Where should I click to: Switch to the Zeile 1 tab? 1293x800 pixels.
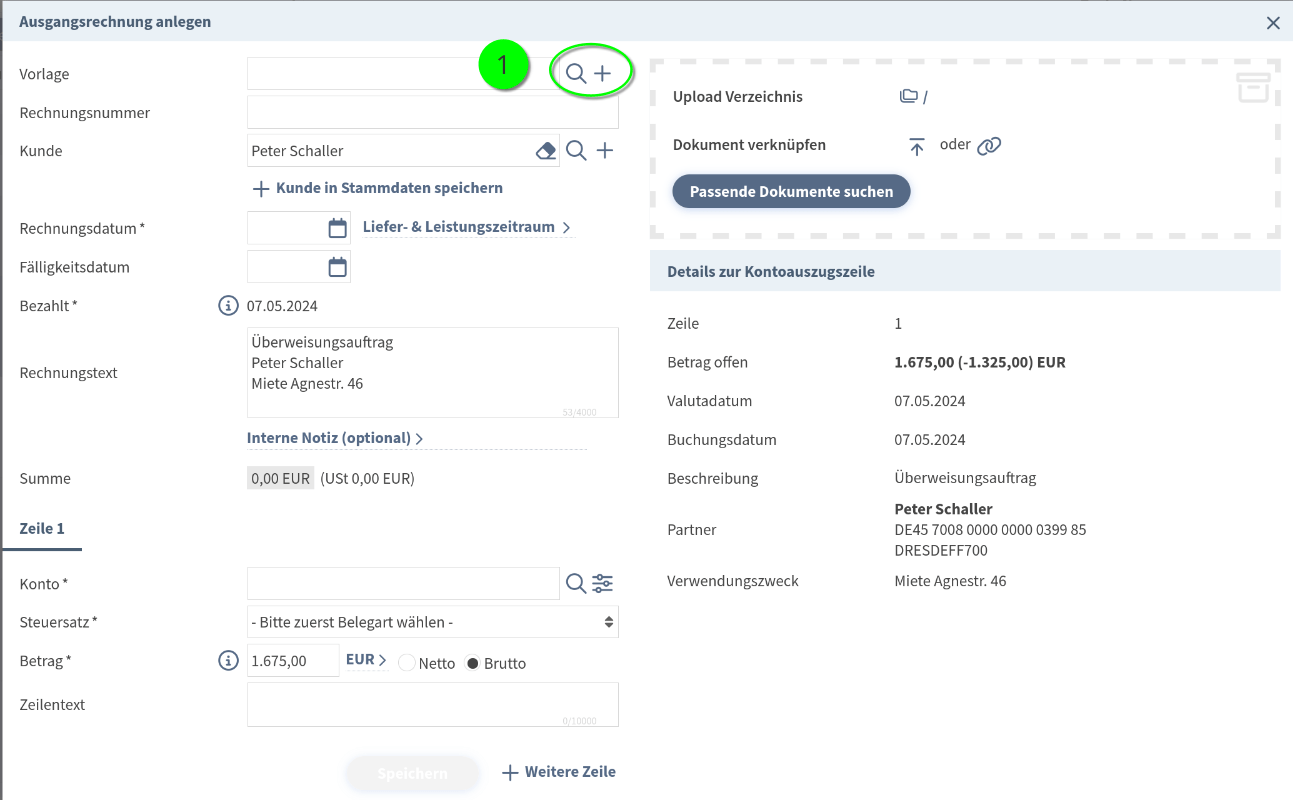point(42,528)
